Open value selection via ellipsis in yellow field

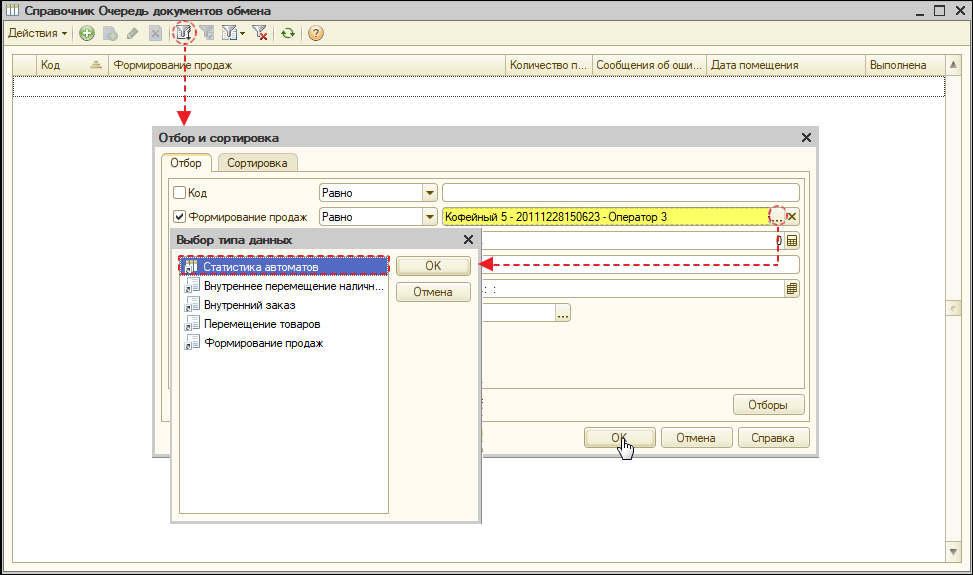click(777, 216)
